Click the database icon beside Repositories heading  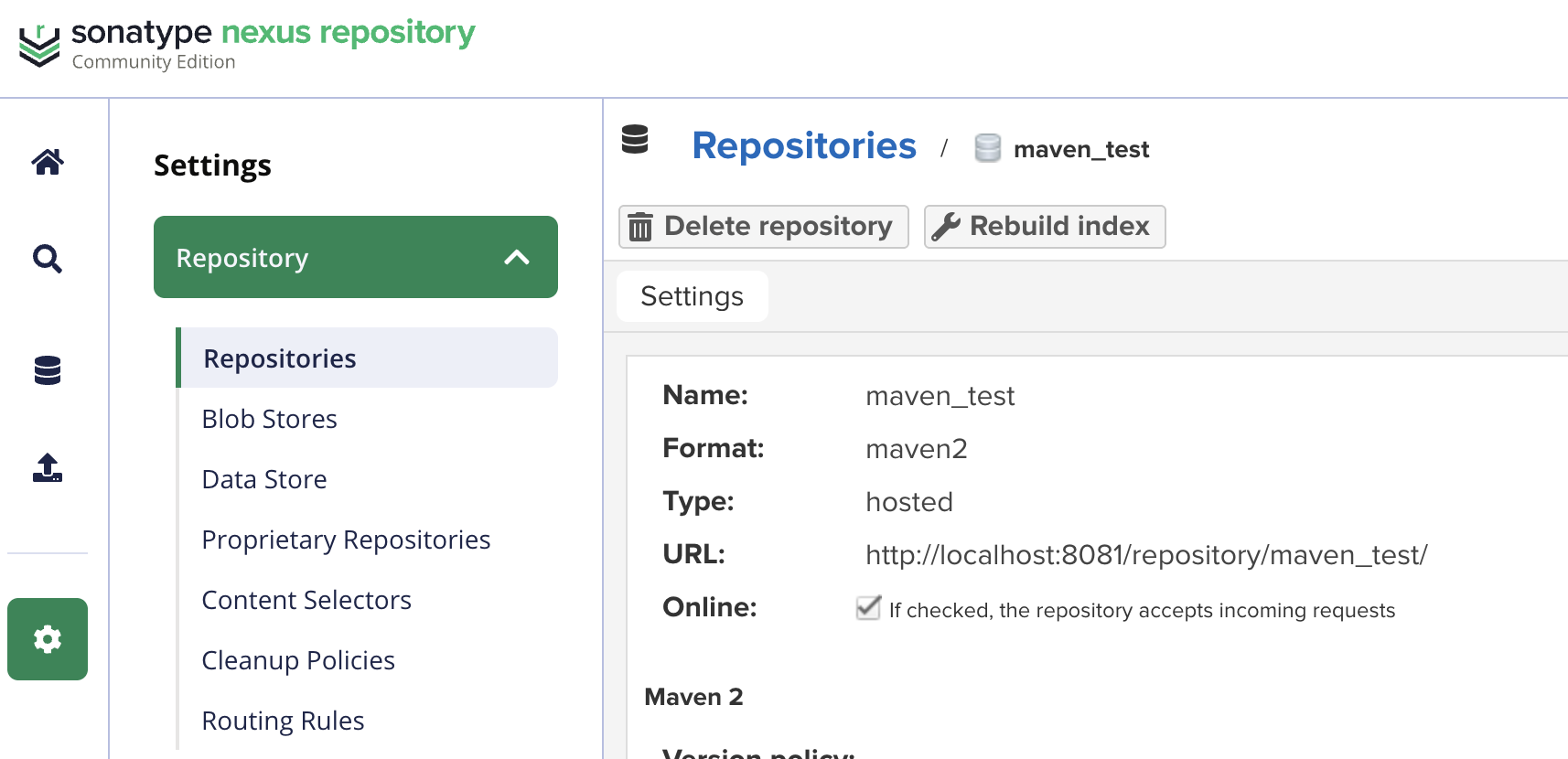coord(635,140)
